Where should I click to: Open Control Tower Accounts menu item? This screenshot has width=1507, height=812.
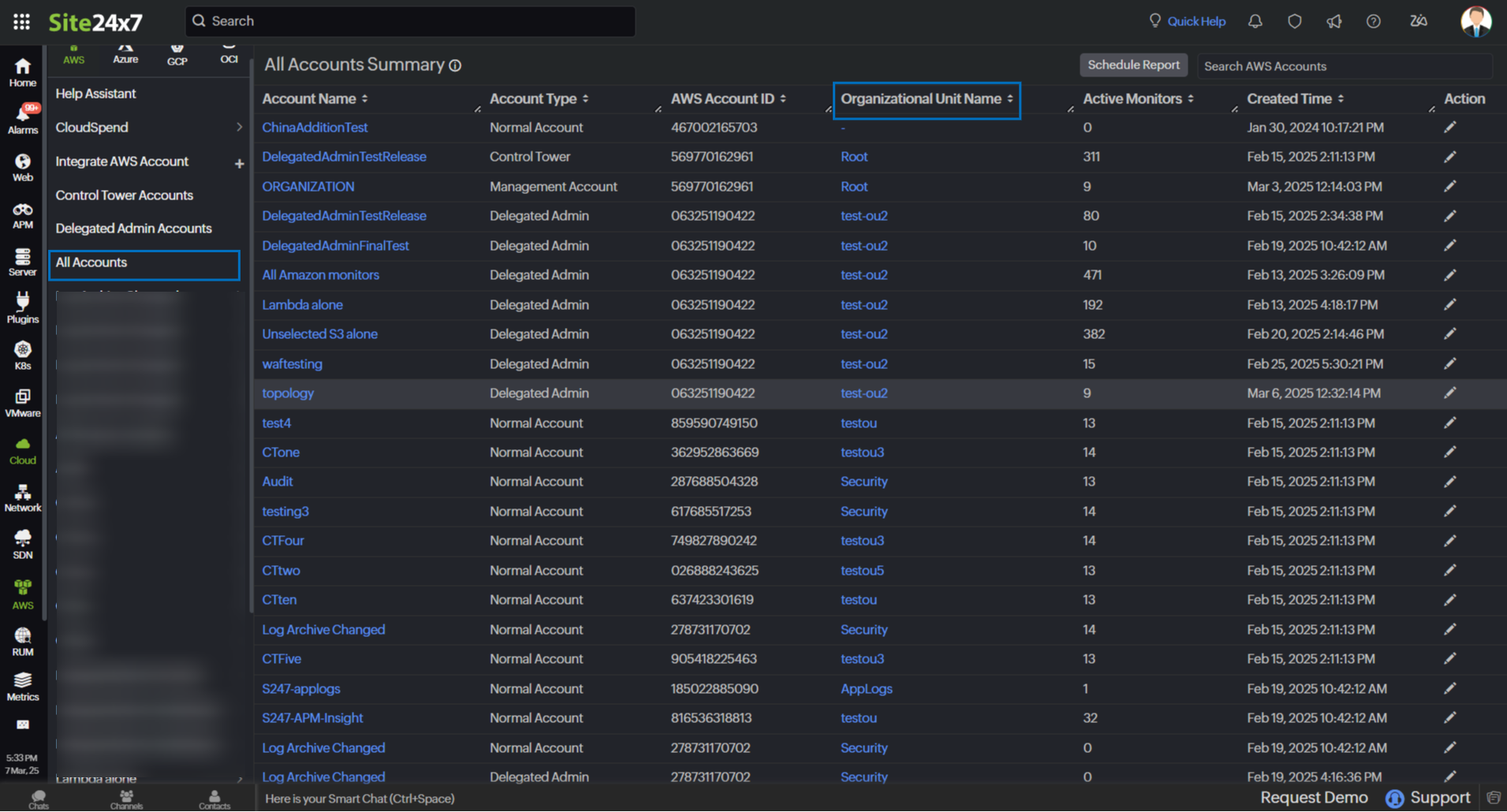click(124, 195)
